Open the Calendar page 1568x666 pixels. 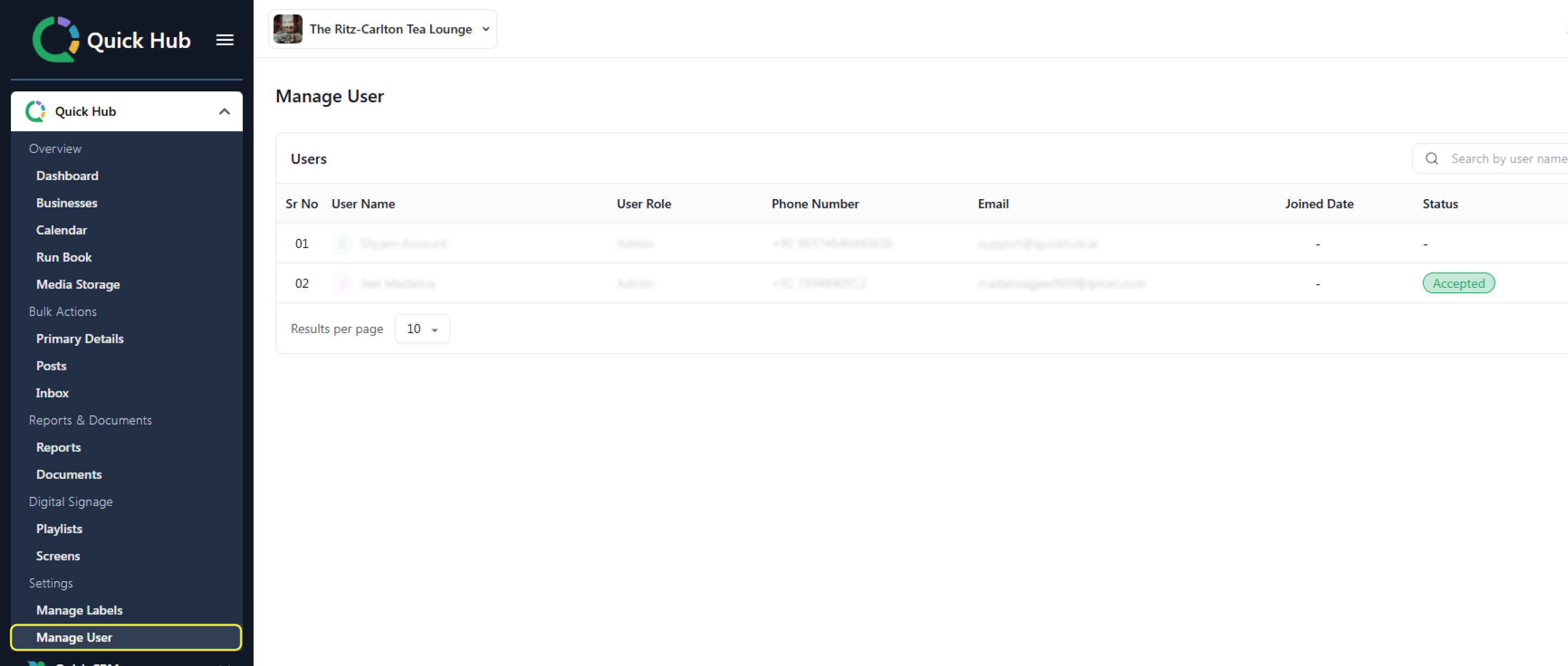point(61,230)
